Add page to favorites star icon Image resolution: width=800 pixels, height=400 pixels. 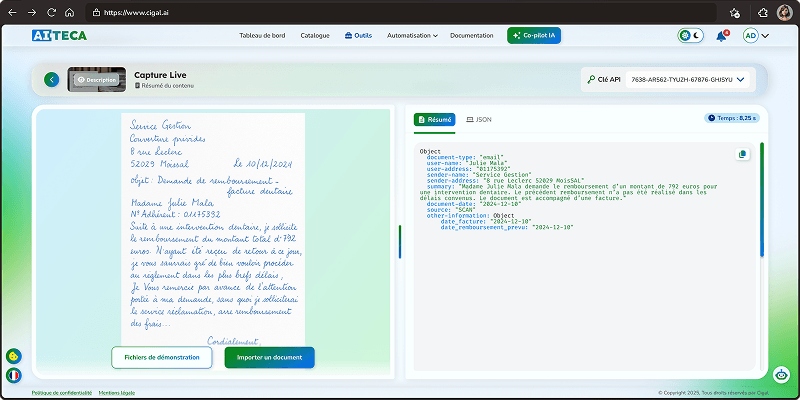pyautogui.click(x=734, y=13)
